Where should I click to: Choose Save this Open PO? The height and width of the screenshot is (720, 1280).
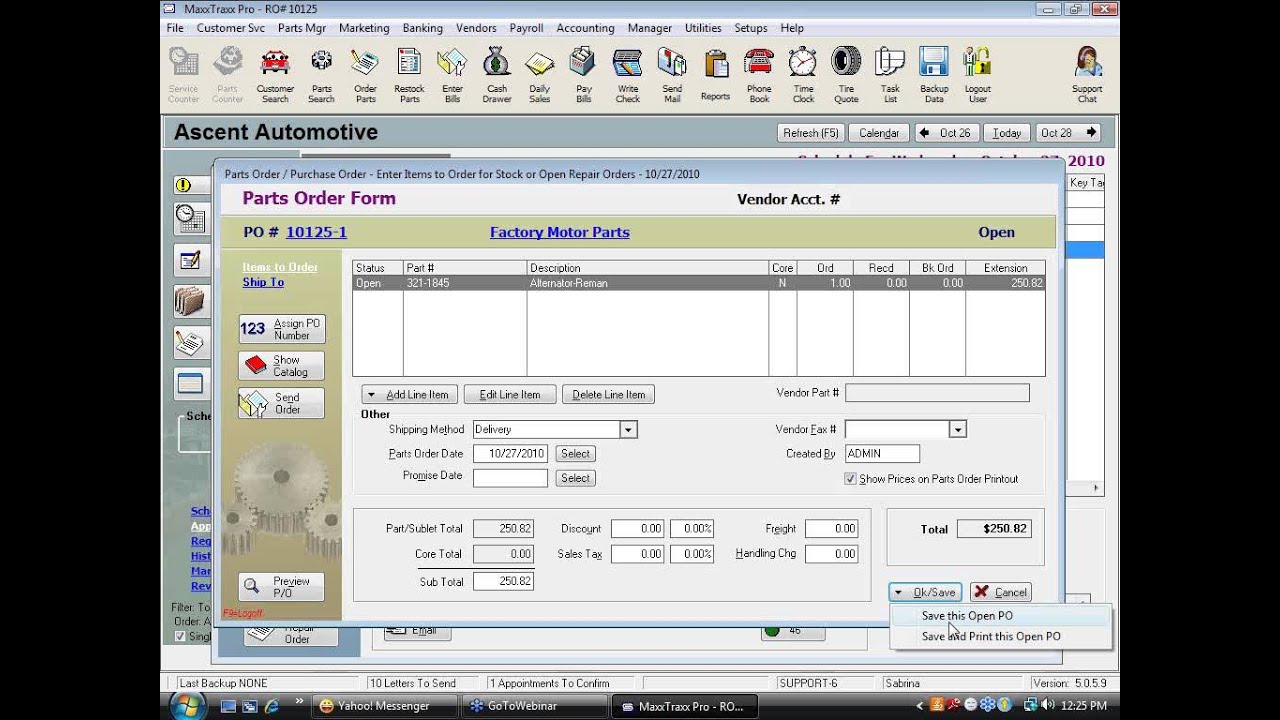(967, 616)
